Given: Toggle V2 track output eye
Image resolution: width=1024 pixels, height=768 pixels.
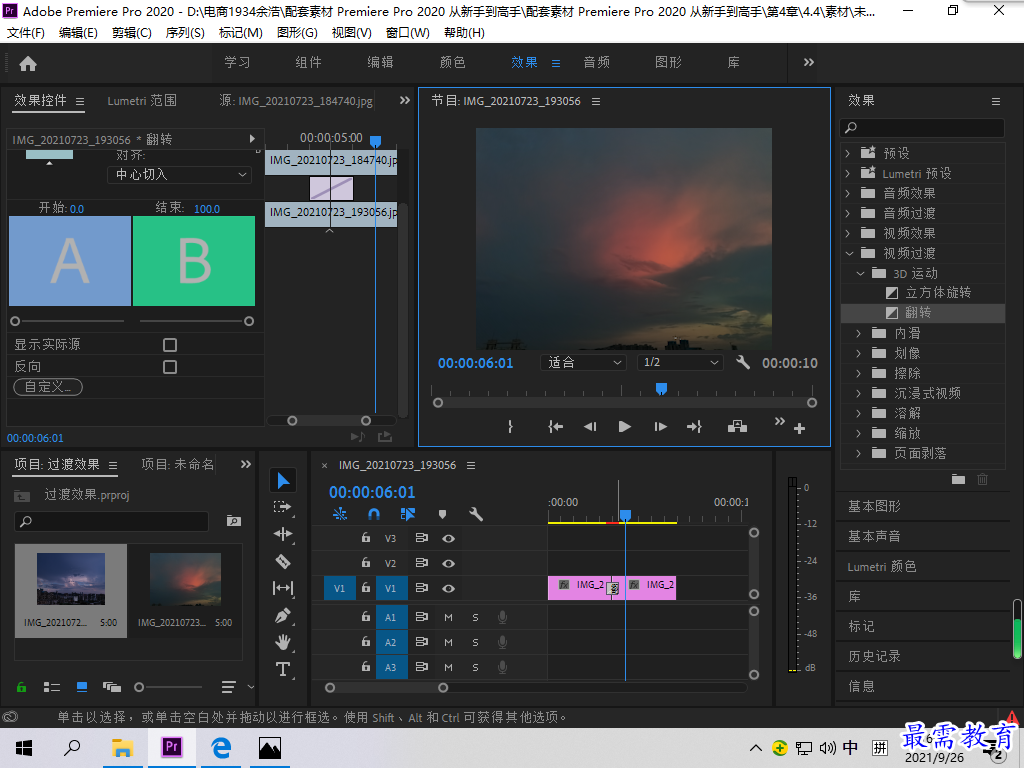Looking at the screenshot, I should [448, 564].
